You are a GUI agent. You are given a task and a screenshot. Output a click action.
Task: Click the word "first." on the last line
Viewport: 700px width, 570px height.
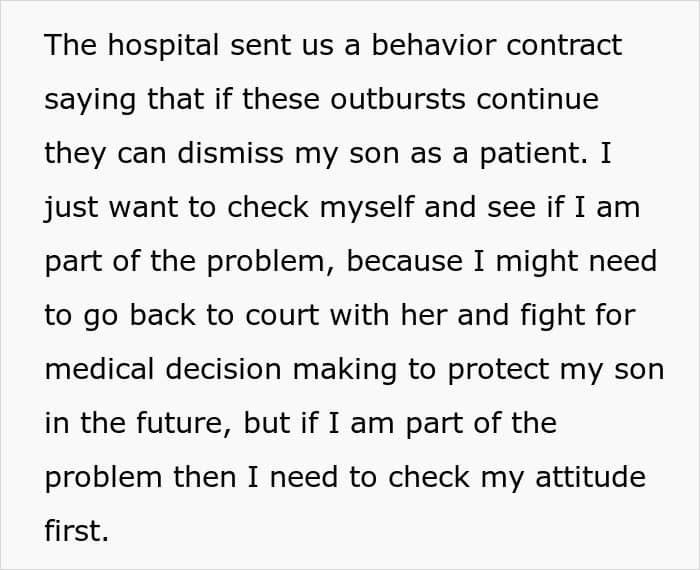tap(76, 531)
